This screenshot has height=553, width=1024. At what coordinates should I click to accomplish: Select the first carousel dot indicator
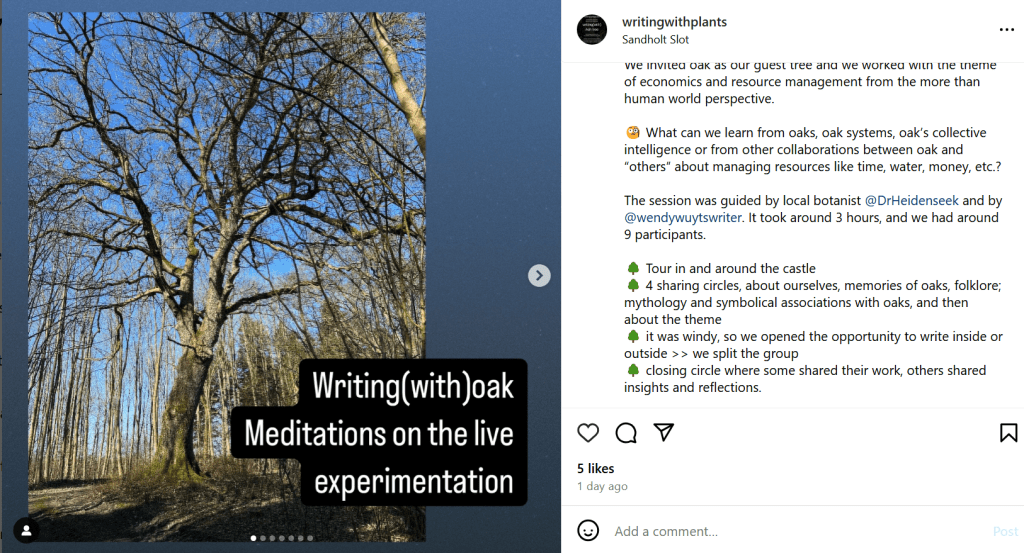tap(253, 539)
